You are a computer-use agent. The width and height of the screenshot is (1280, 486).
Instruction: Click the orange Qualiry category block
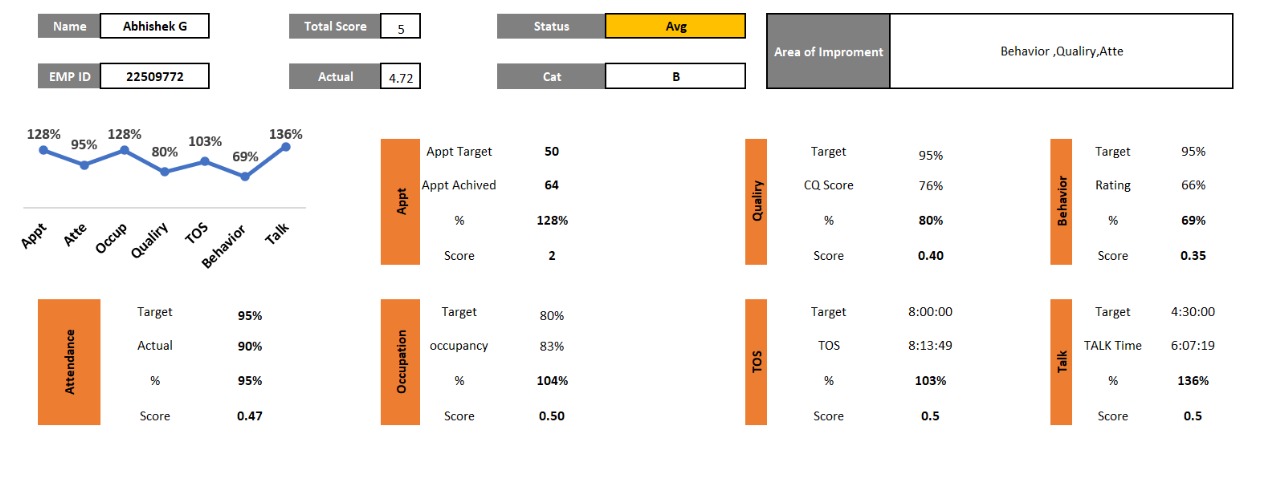pos(756,202)
